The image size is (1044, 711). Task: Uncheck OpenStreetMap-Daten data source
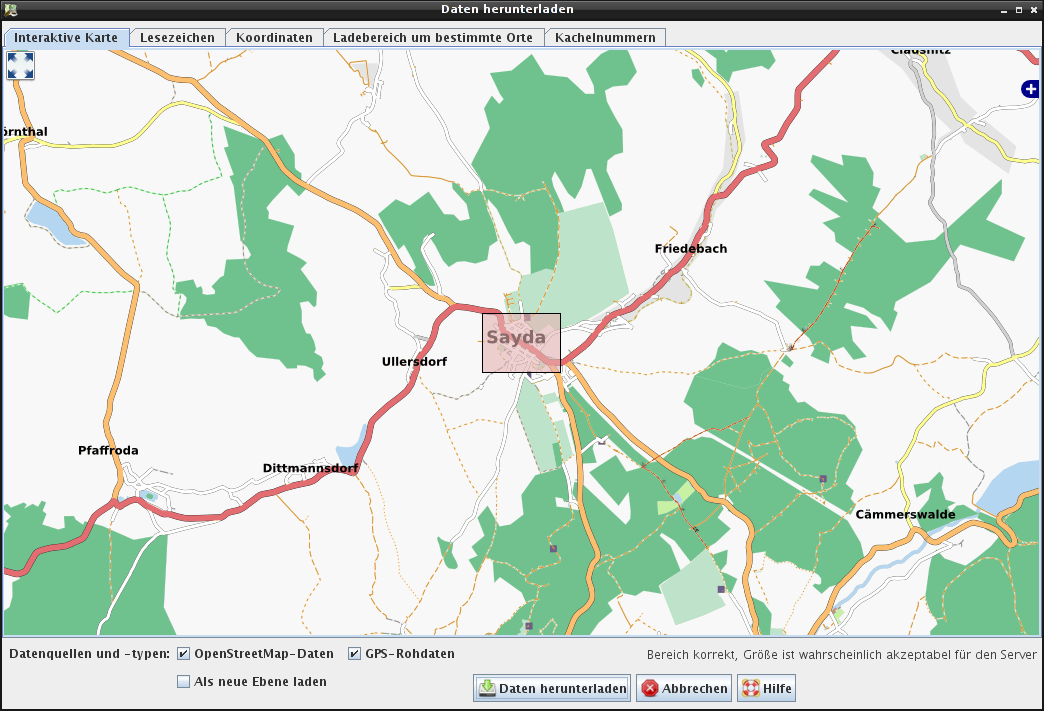click(184, 654)
